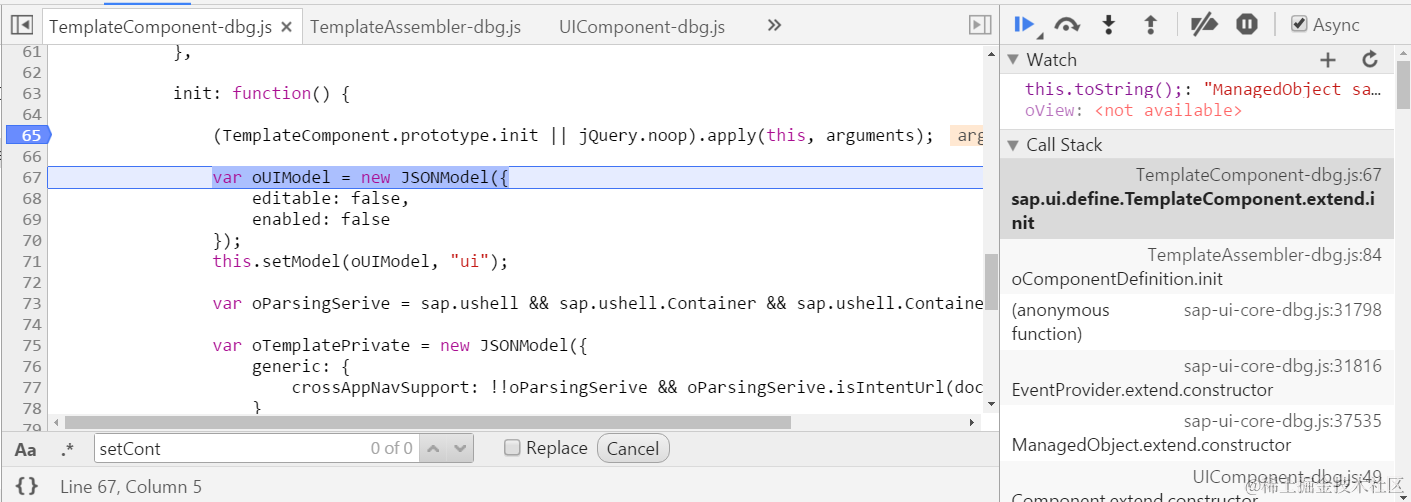Screen dimensions: 1411x502
Task: Step over next function call
Action: [x=1068, y=25]
